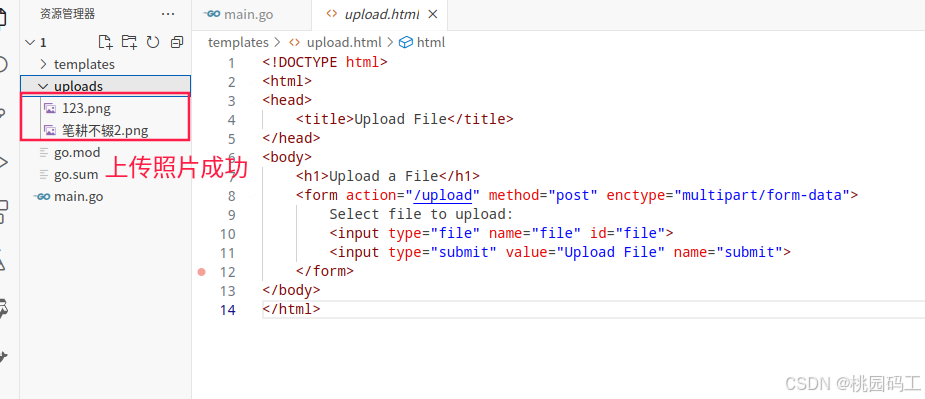Image resolution: width=925 pixels, height=399 pixels.
Task: Click the <title>Upload File</title> line
Action: click(x=405, y=119)
